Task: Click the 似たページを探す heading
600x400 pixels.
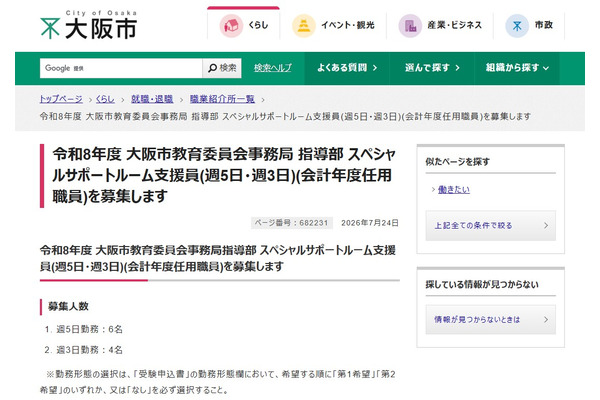Action: click(457, 162)
